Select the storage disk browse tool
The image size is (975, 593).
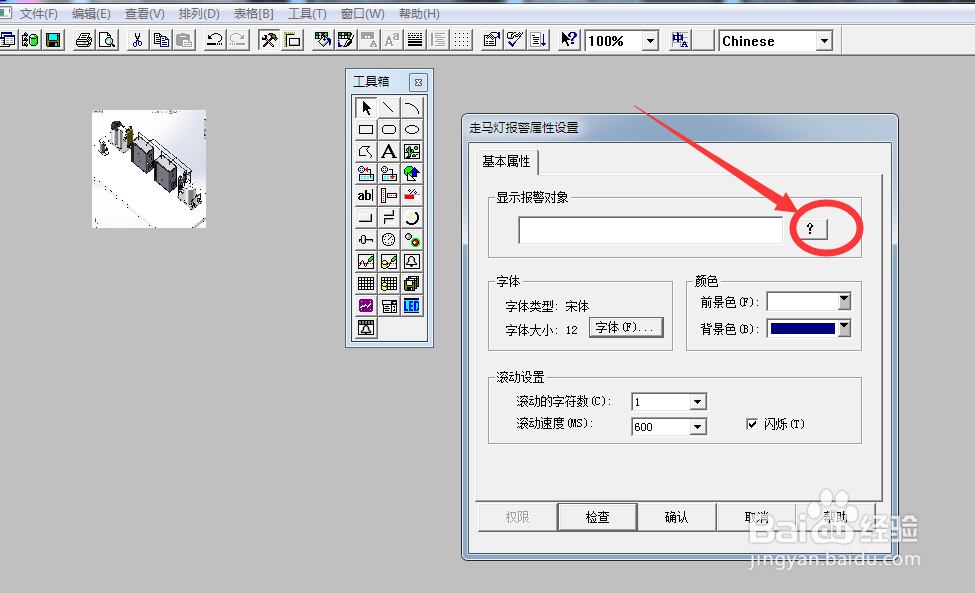[x=412, y=284]
